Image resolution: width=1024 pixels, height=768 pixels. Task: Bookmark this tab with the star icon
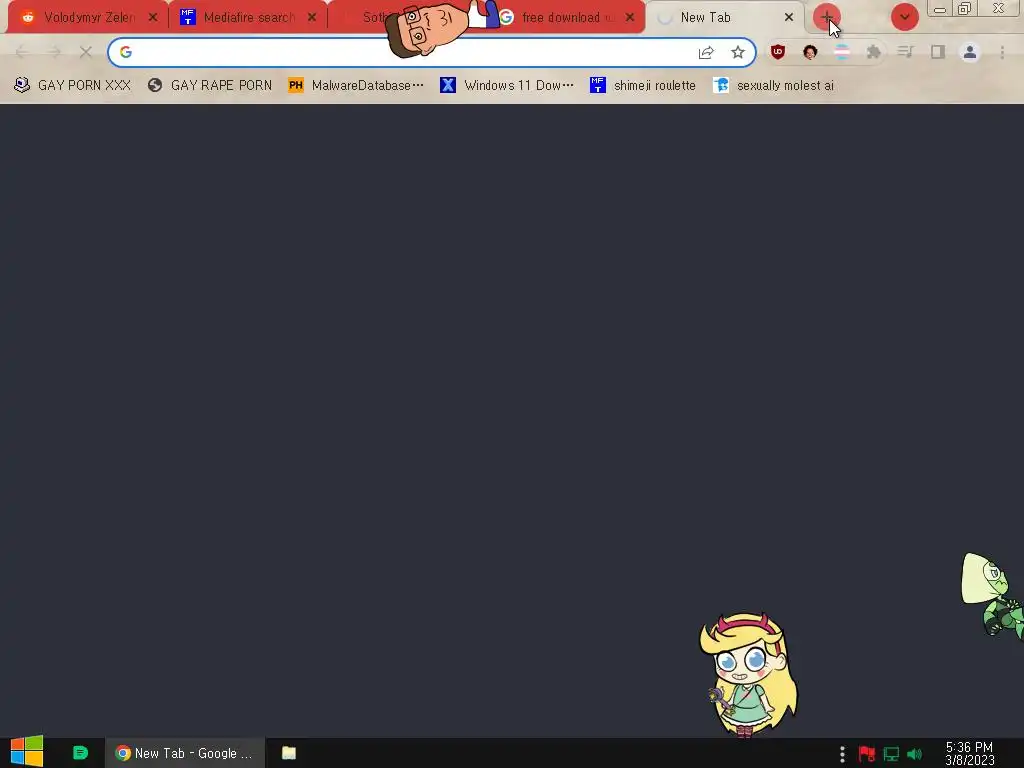(738, 52)
